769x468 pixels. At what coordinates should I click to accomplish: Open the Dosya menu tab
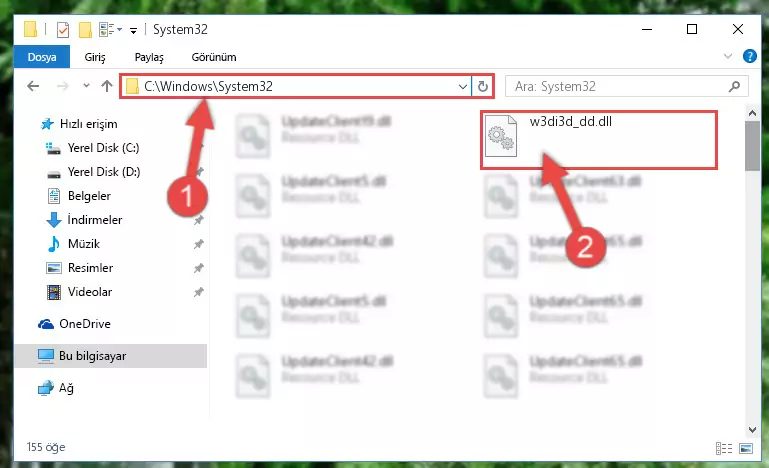(x=42, y=57)
